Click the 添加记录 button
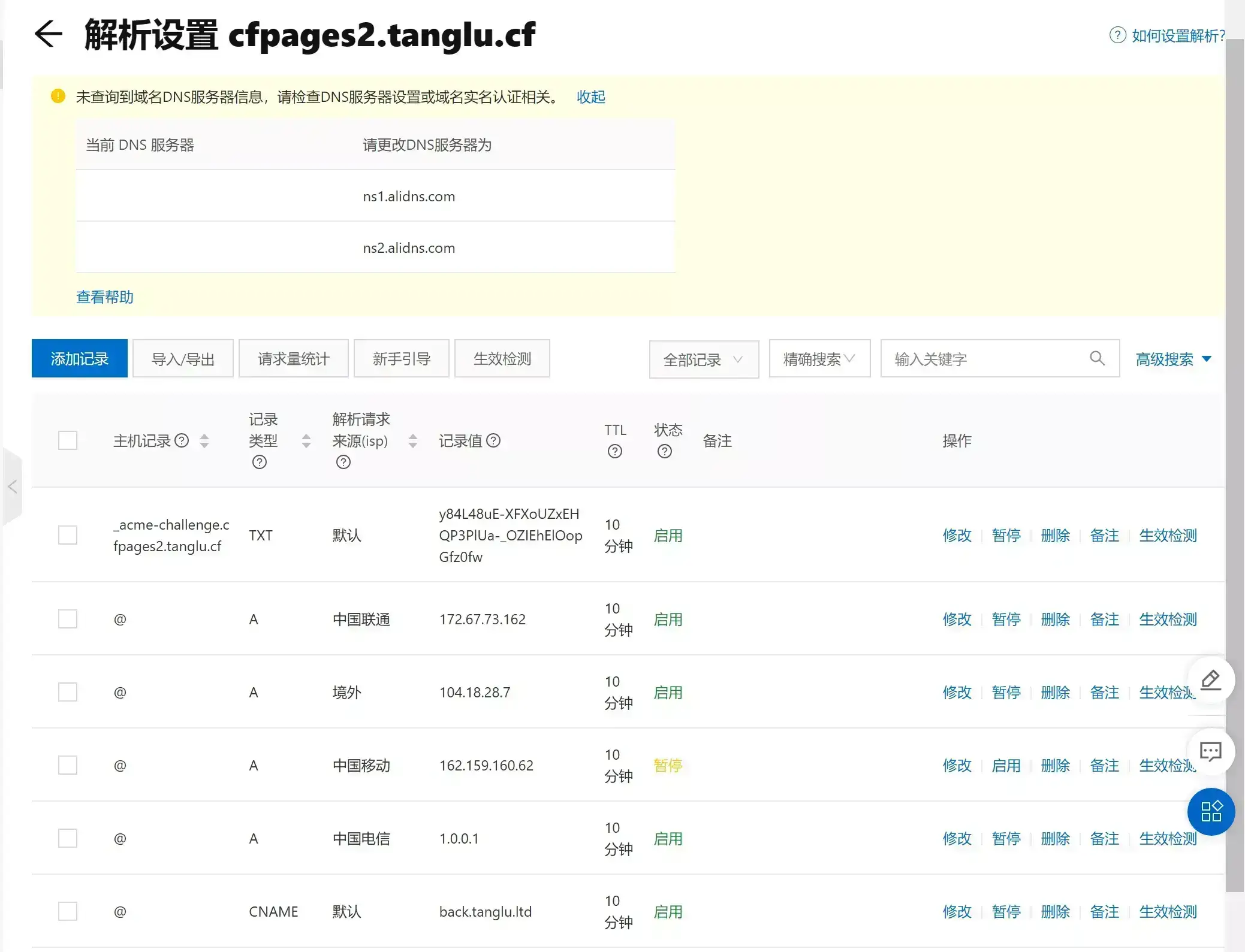Image resolution: width=1245 pixels, height=952 pixels. click(x=79, y=358)
